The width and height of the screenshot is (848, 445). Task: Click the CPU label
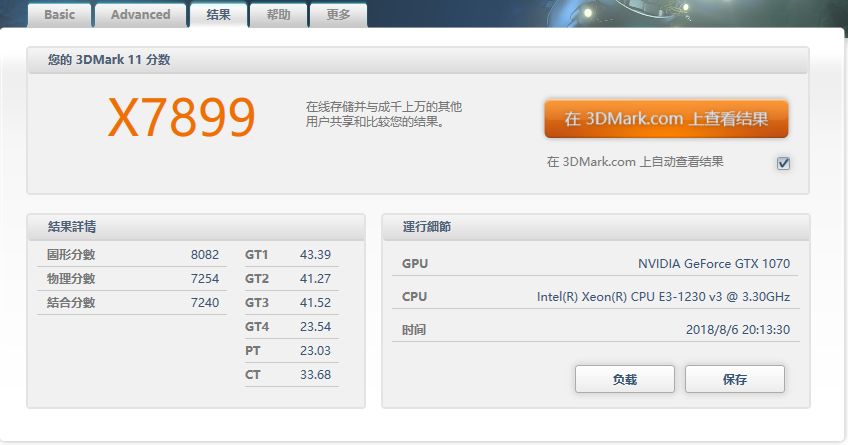pos(414,296)
